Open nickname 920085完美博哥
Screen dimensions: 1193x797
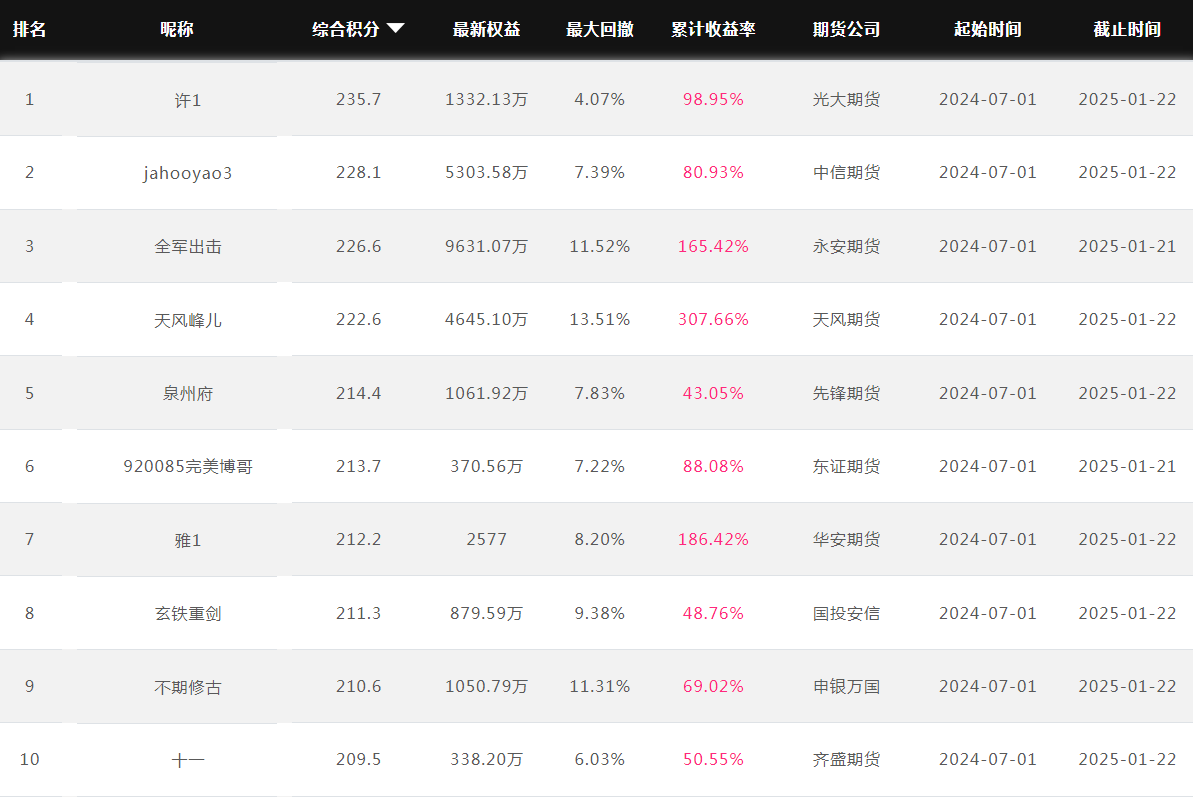click(x=188, y=466)
